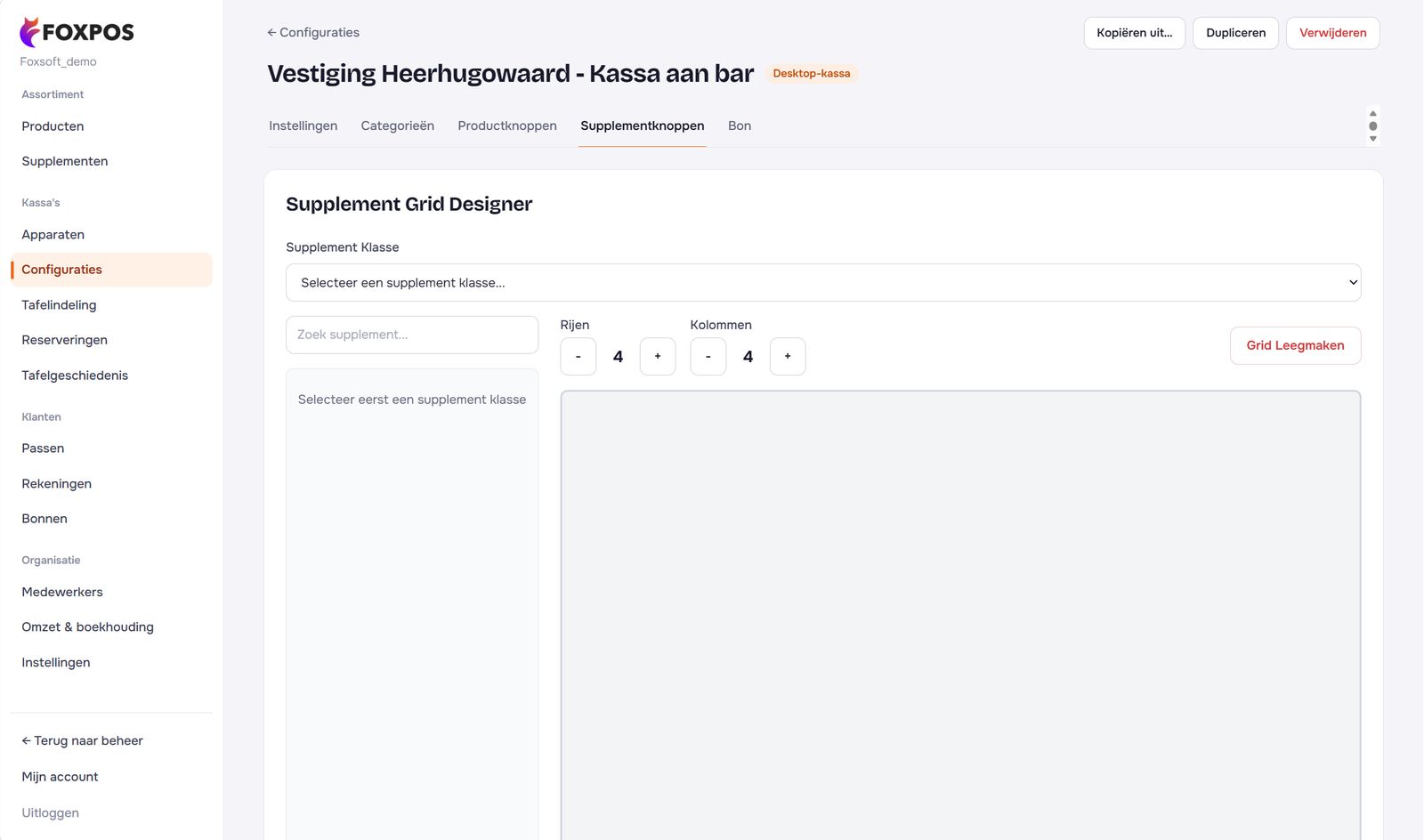Image resolution: width=1424 pixels, height=840 pixels.
Task: Open the sidebar Instellingen item
Action: 111,663
